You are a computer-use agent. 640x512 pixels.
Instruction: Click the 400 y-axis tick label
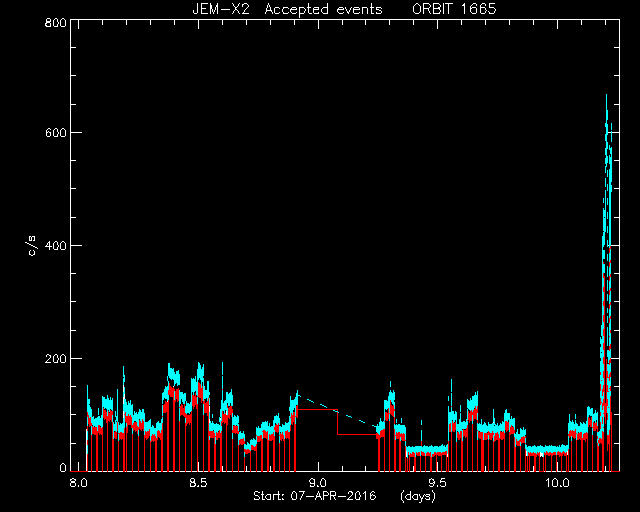56,246
